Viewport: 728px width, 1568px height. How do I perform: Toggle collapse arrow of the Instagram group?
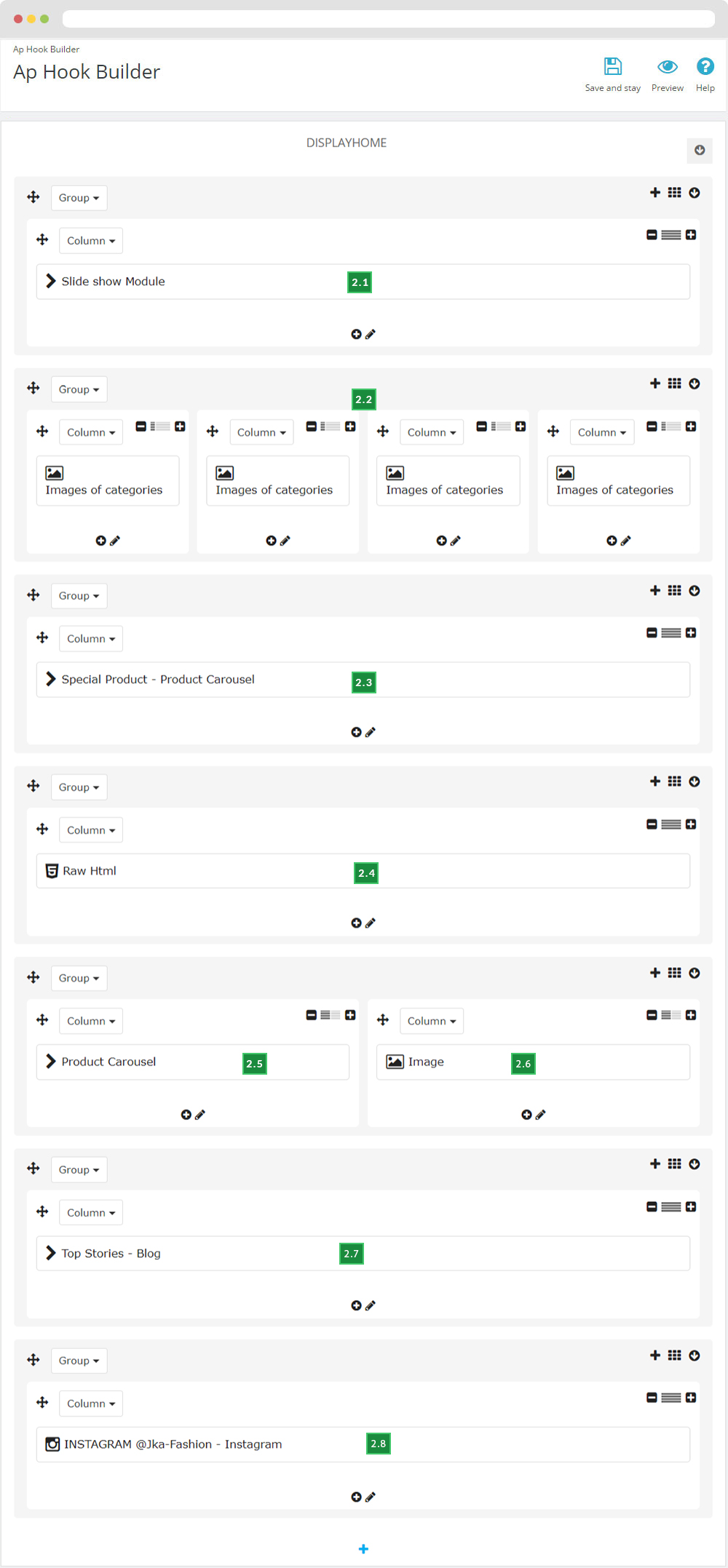point(695,1356)
